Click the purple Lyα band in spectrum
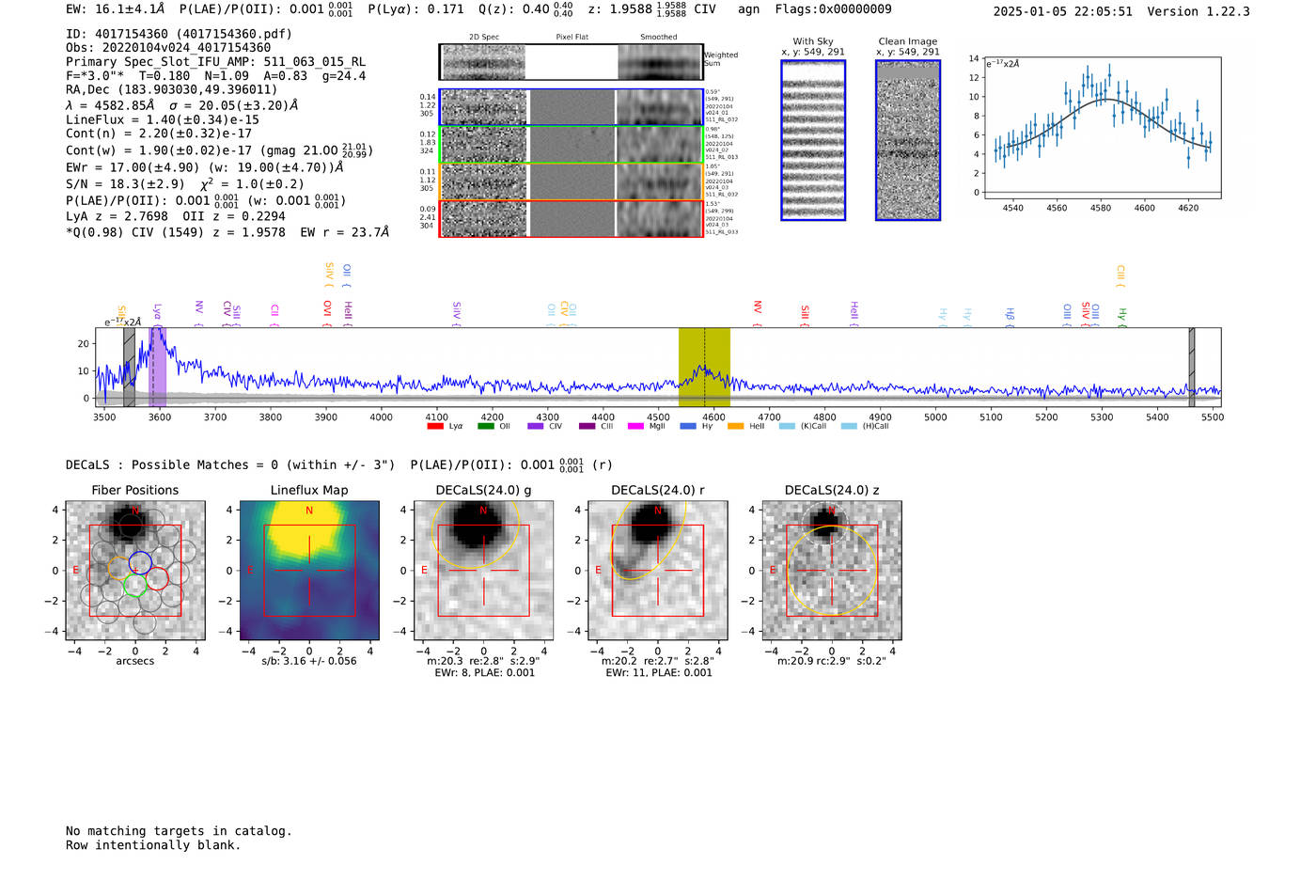 click(x=158, y=368)
